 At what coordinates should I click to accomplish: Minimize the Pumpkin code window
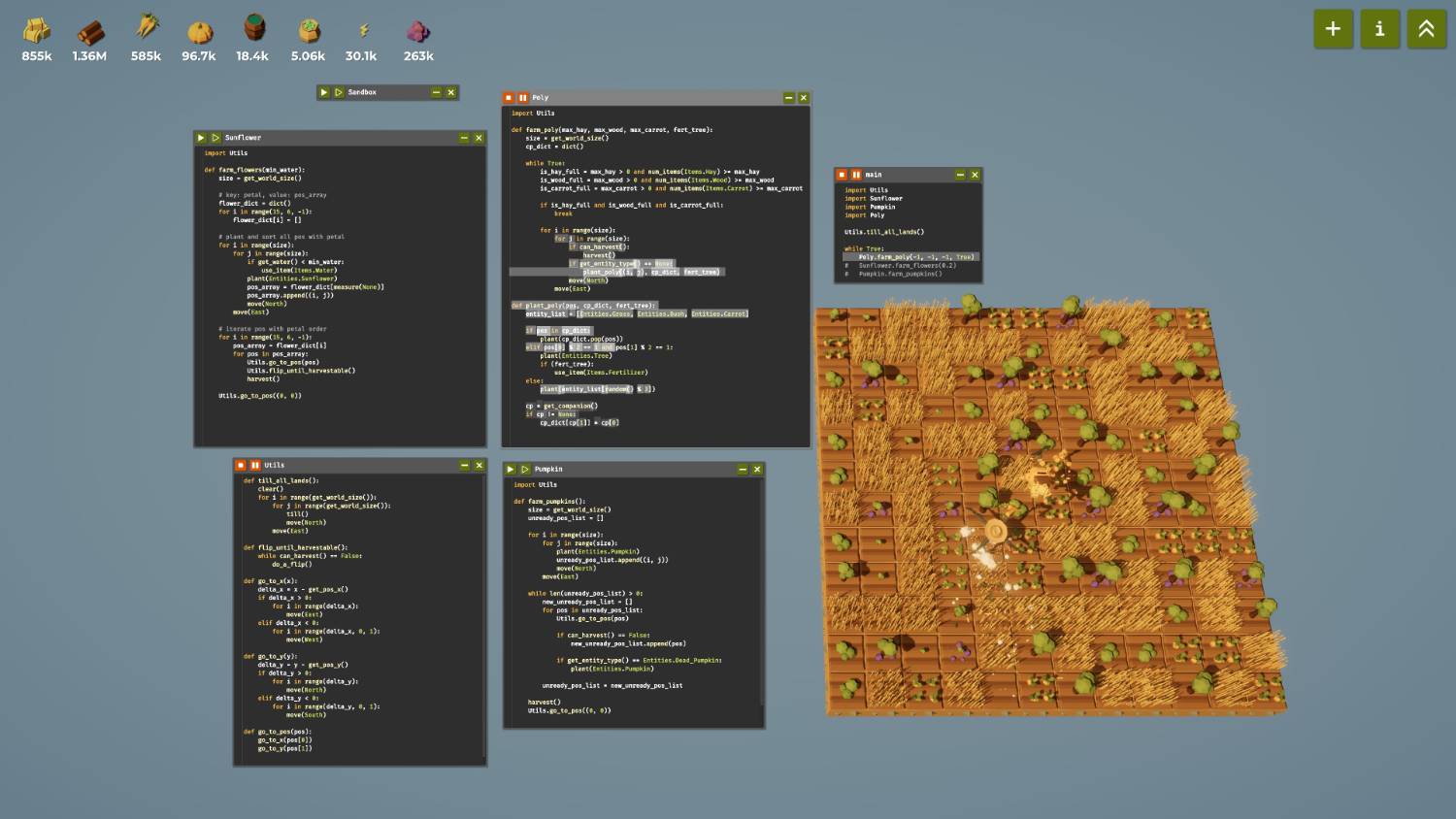pos(743,470)
